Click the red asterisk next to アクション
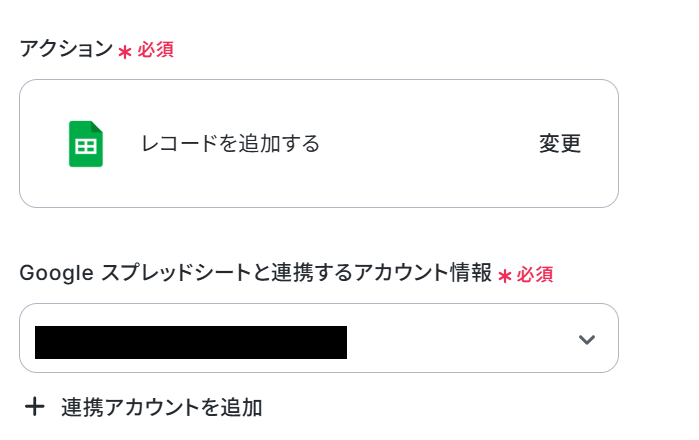The image size is (699, 440). 125,52
